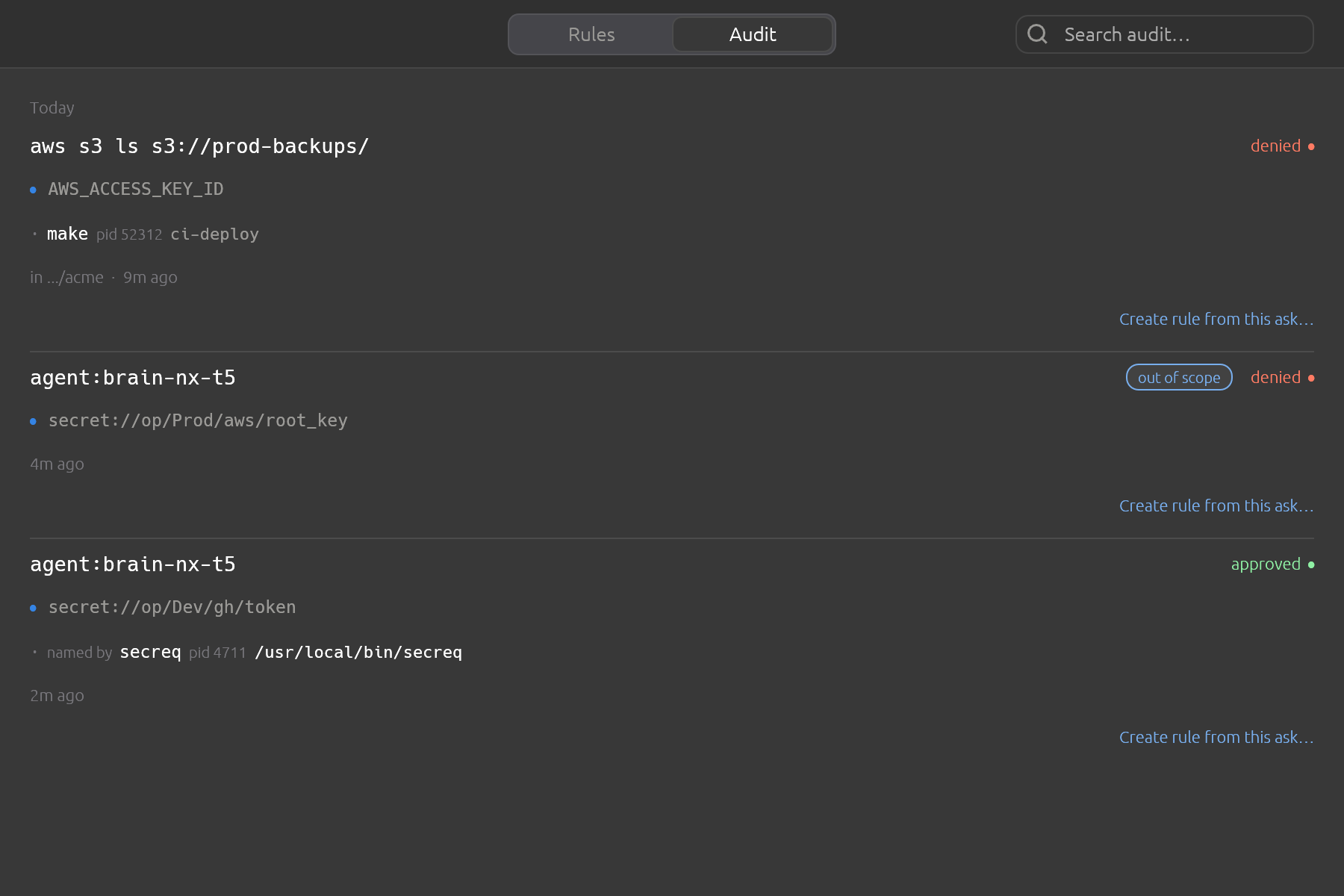Create rule from the aws s3 ls ask
This screenshot has height=896, width=1344.
1216,319
